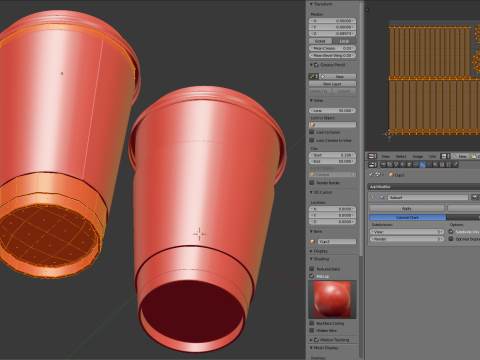Open the Select menu in UV editor

pos(401,156)
